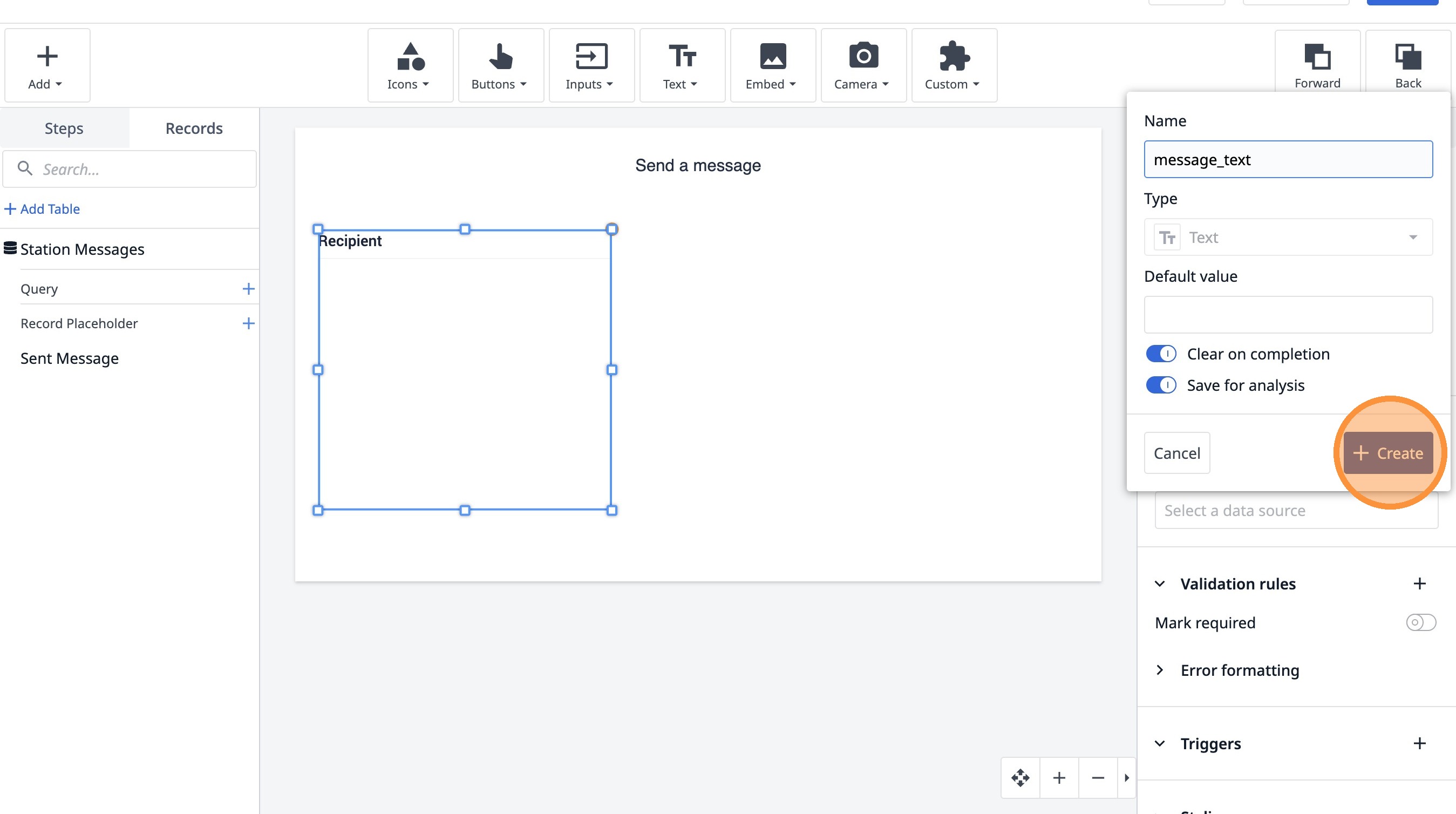Expand the Error formatting section
The width and height of the screenshot is (1456, 814).
tap(1160, 670)
